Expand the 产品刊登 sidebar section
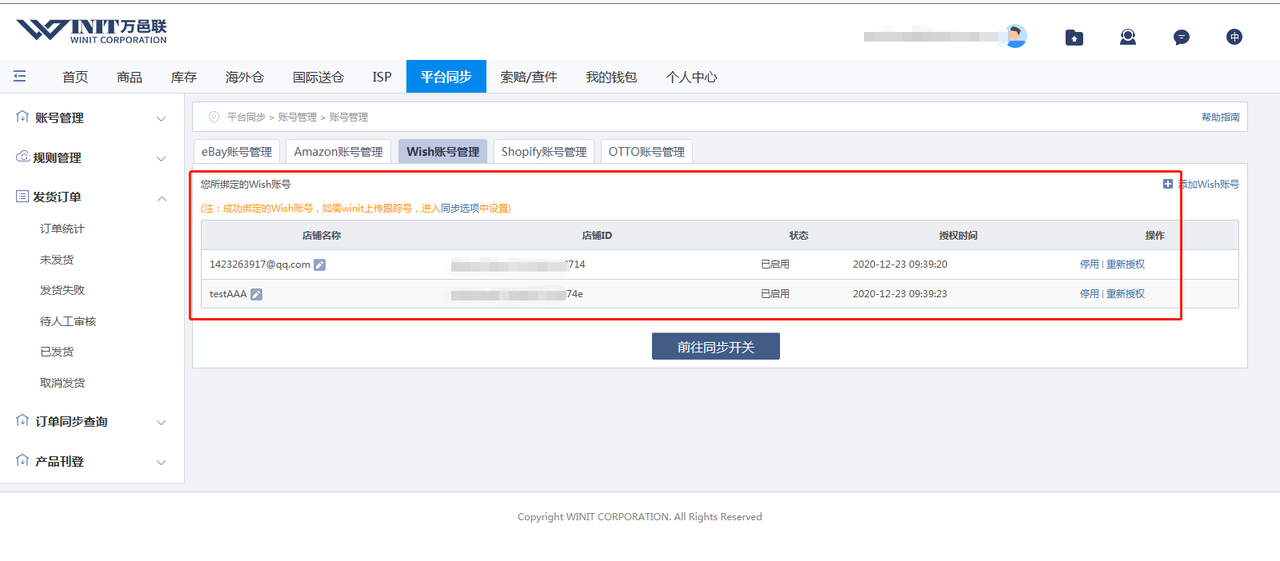 coord(161,463)
